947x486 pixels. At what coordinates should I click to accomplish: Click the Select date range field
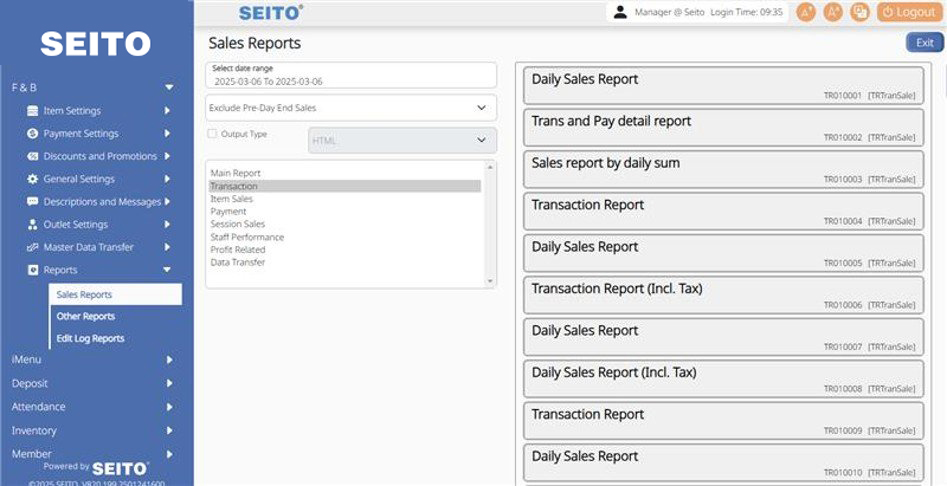[x=351, y=76]
